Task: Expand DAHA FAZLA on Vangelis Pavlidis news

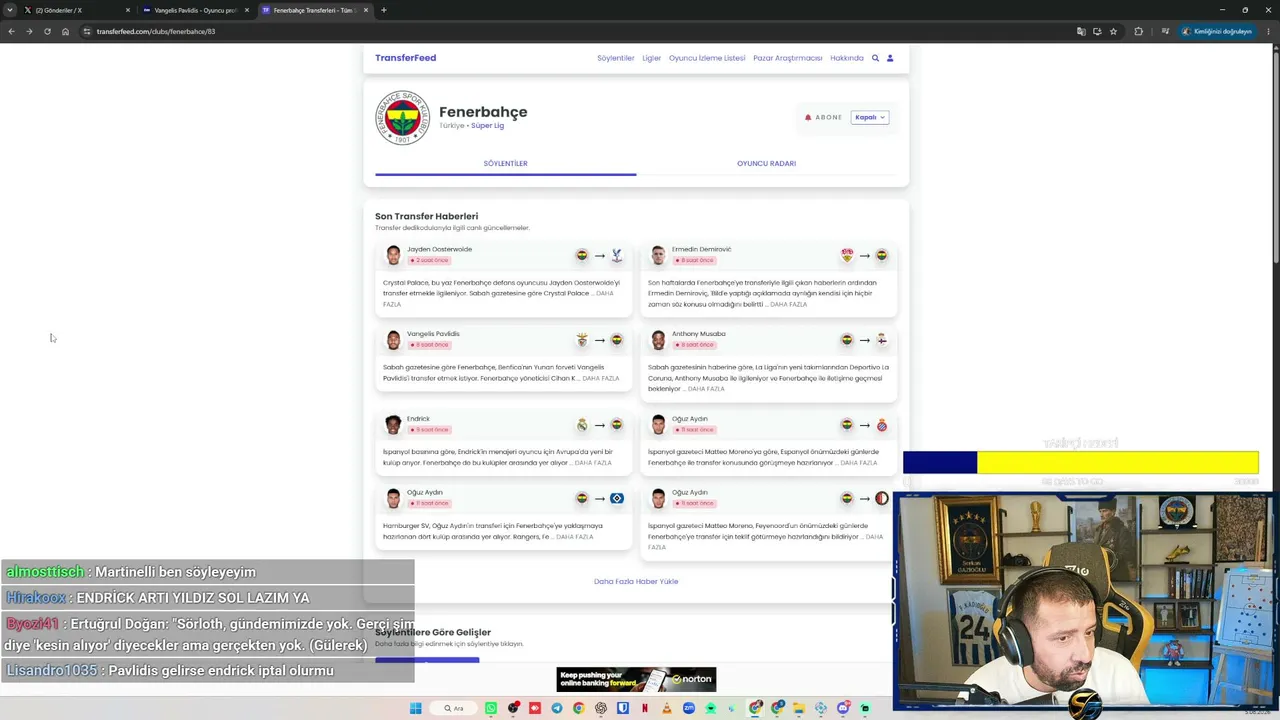Action: click(601, 378)
